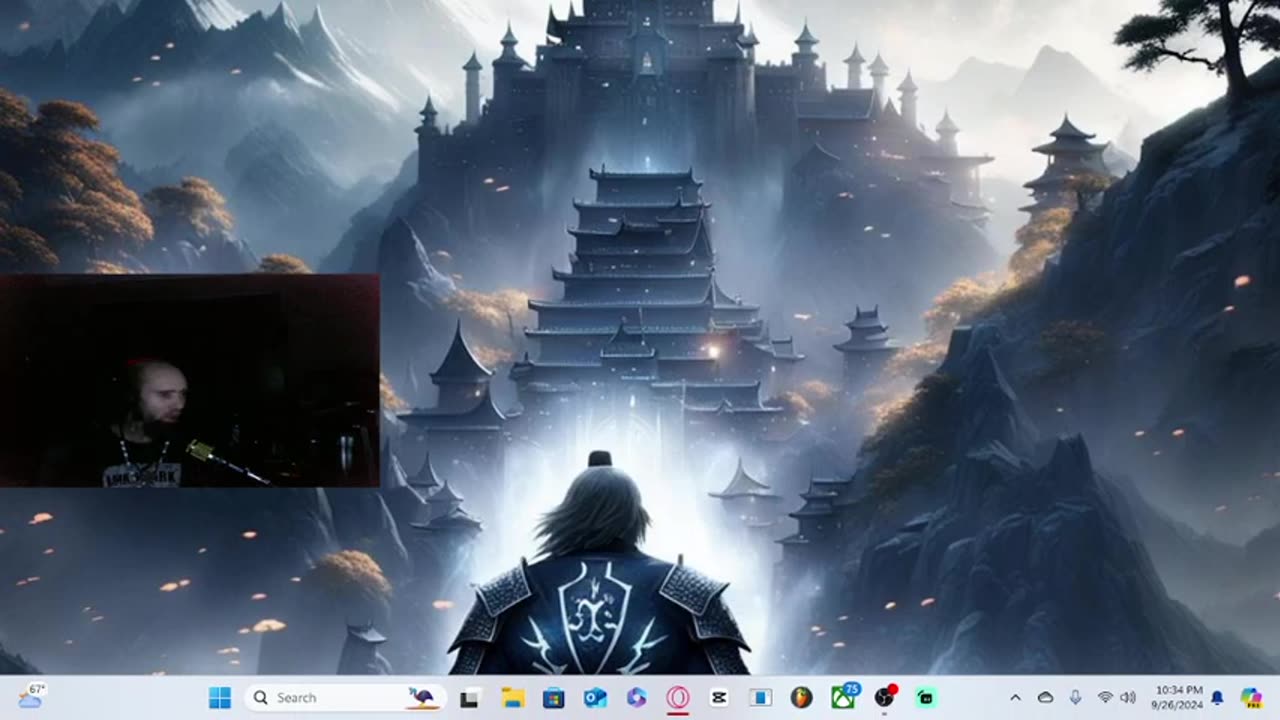The width and height of the screenshot is (1280, 720).
Task: Open Copilot preview icon at taskbar end
Action: (x=1251, y=698)
